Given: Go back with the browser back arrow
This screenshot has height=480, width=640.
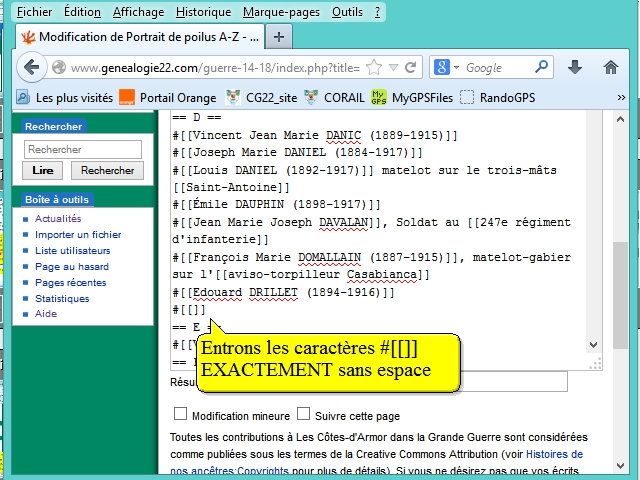Looking at the screenshot, I should [x=31, y=67].
